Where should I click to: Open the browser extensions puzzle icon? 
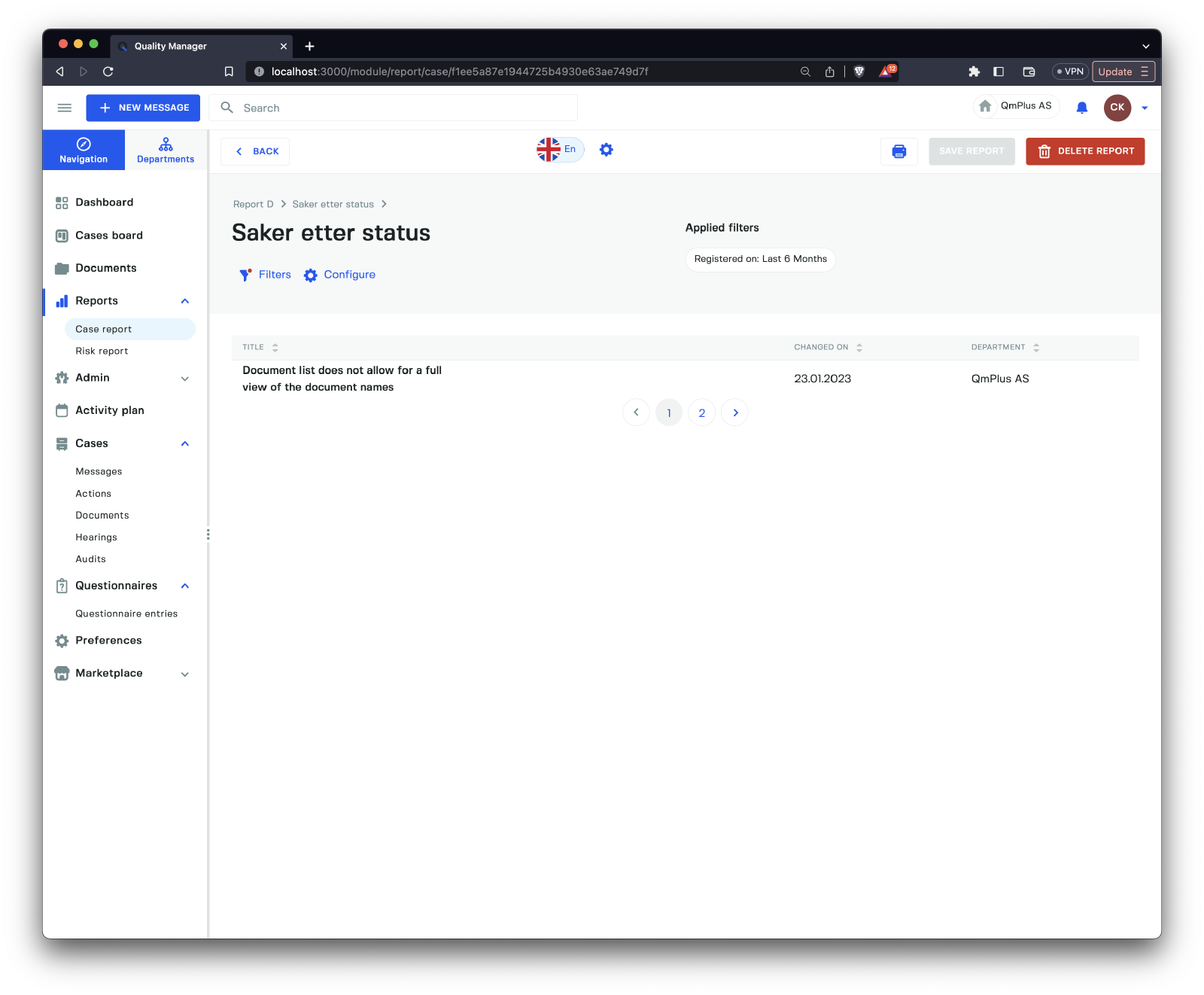[x=974, y=72]
